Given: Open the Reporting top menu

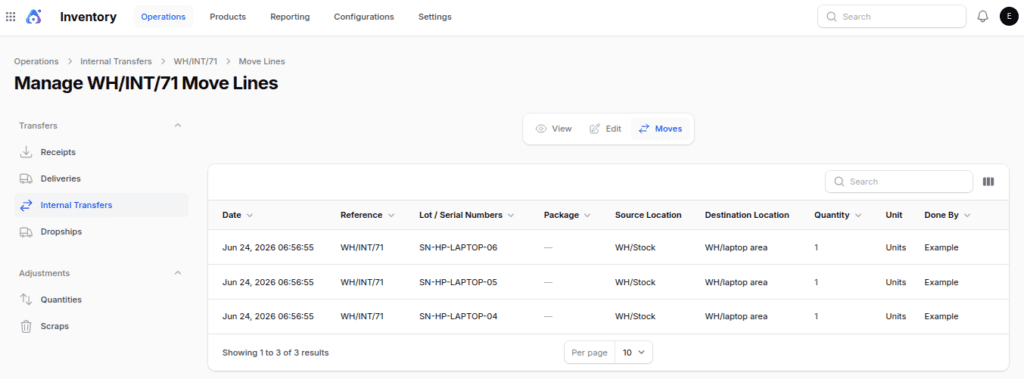Looking at the screenshot, I should click(x=290, y=17).
